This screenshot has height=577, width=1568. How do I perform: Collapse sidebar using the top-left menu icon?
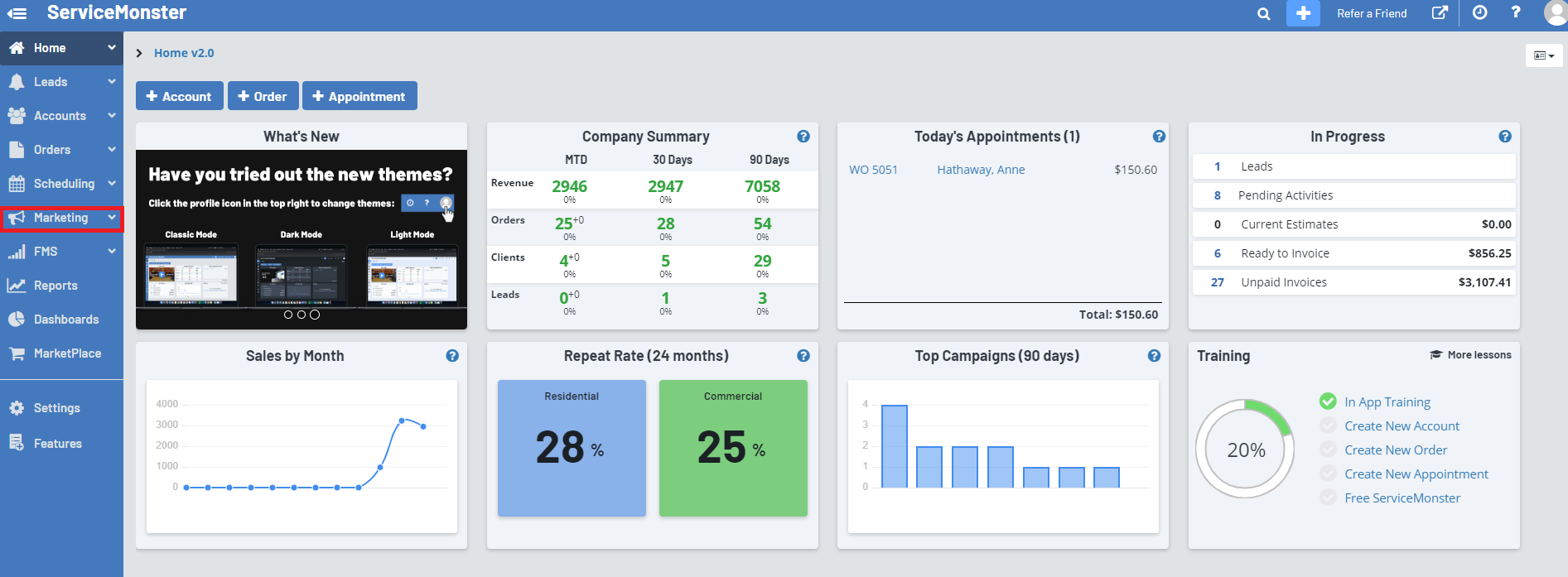coord(17,13)
